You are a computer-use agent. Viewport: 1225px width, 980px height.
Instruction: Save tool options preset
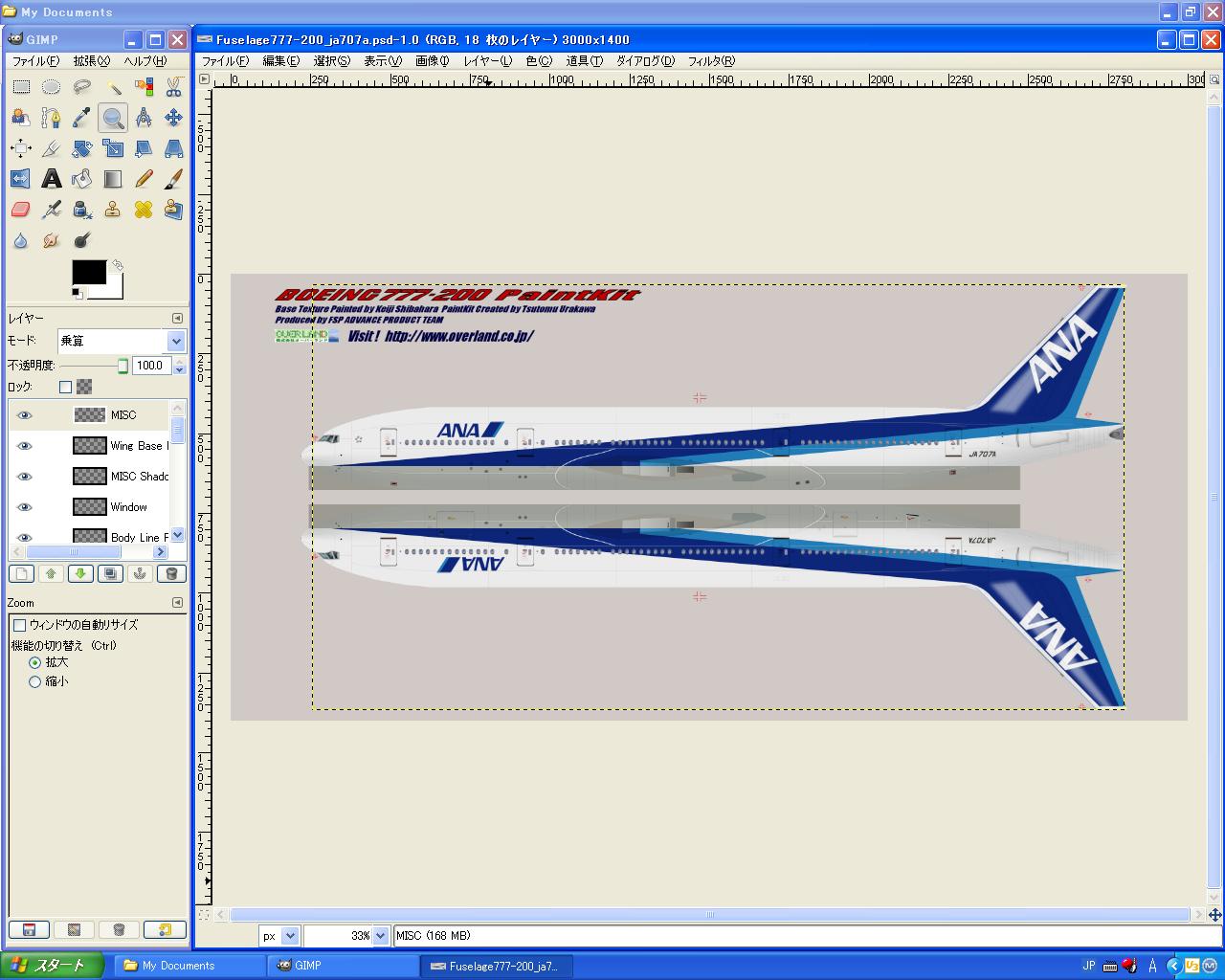(29, 929)
